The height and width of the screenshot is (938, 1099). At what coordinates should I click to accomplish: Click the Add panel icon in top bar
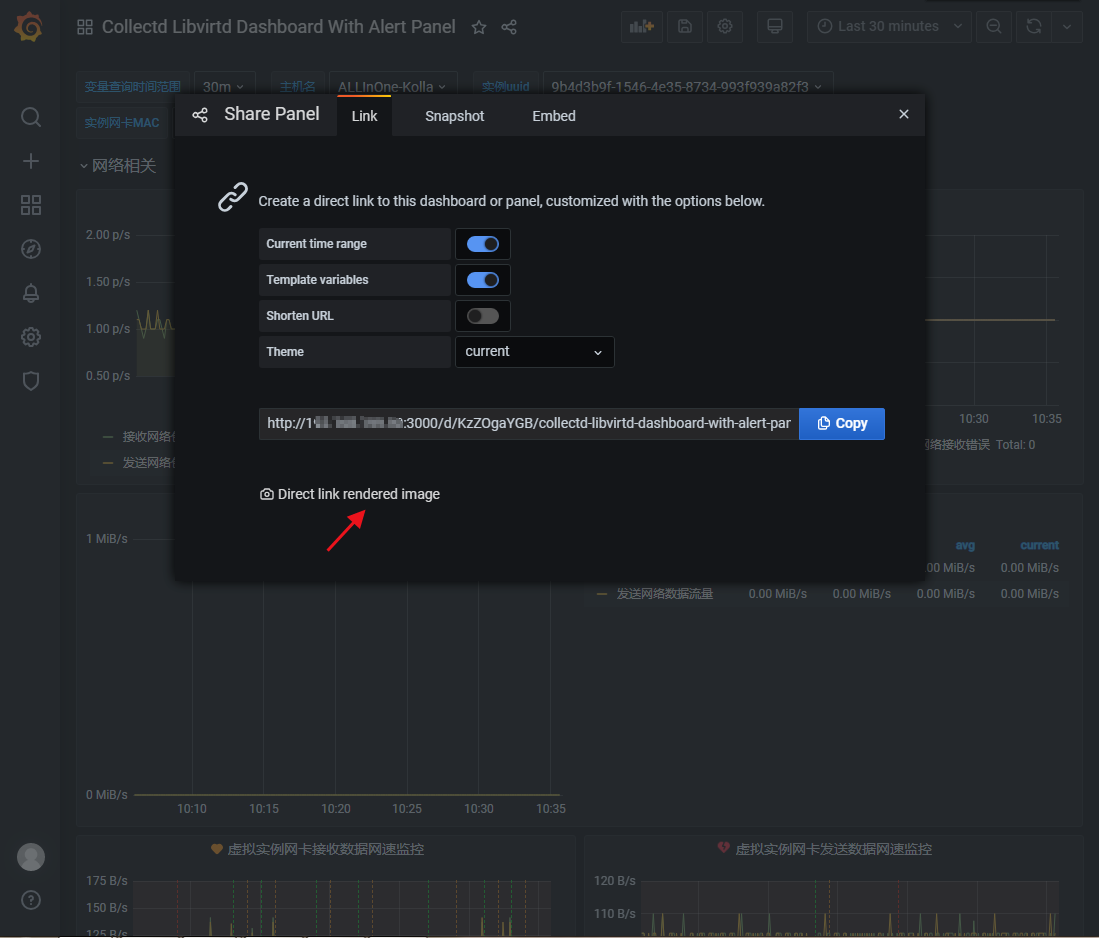(x=641, y=26)
